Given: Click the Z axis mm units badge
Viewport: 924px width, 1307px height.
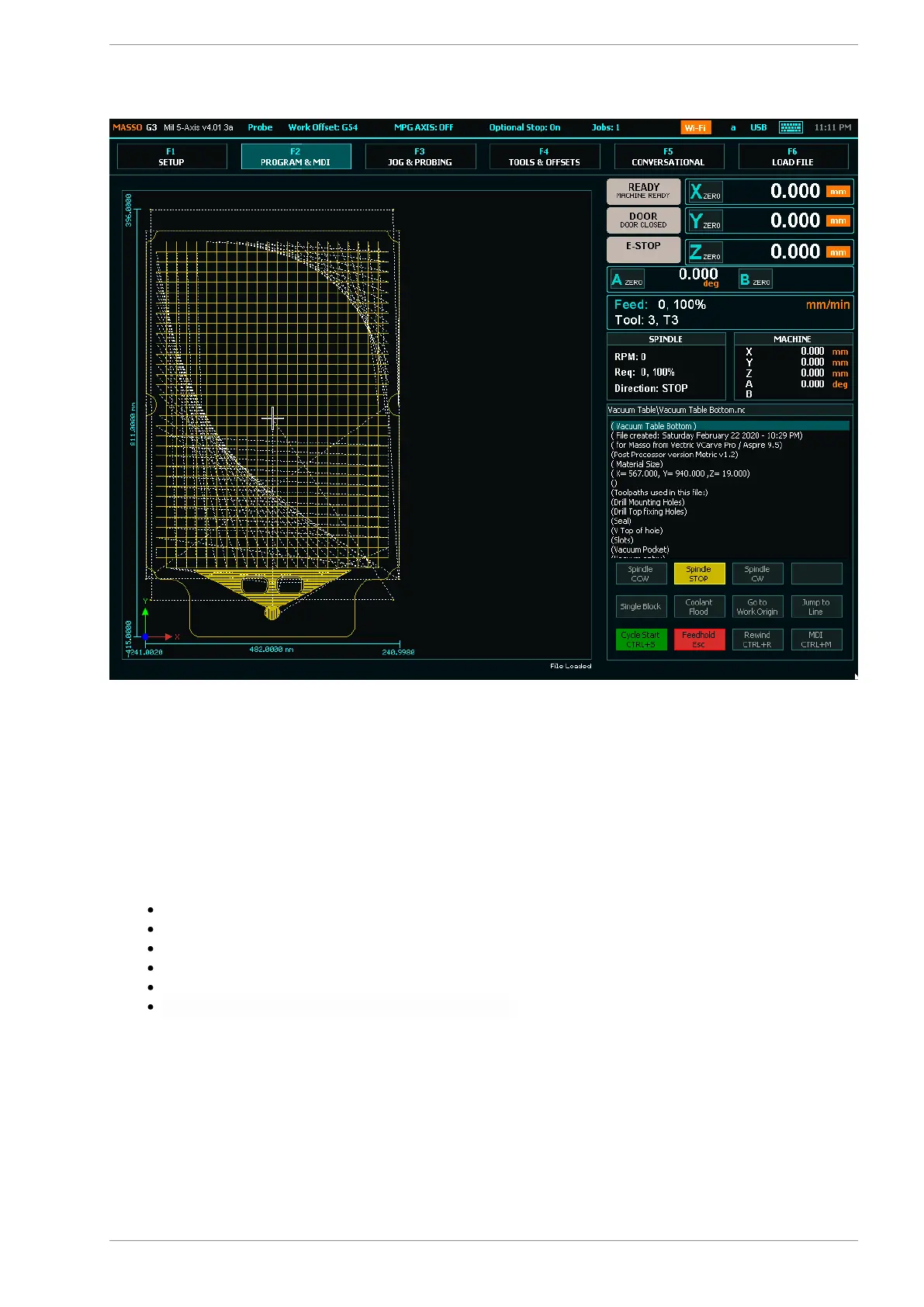Looking at the screenshot, I should pyautogui.click(x=838, y=252).
